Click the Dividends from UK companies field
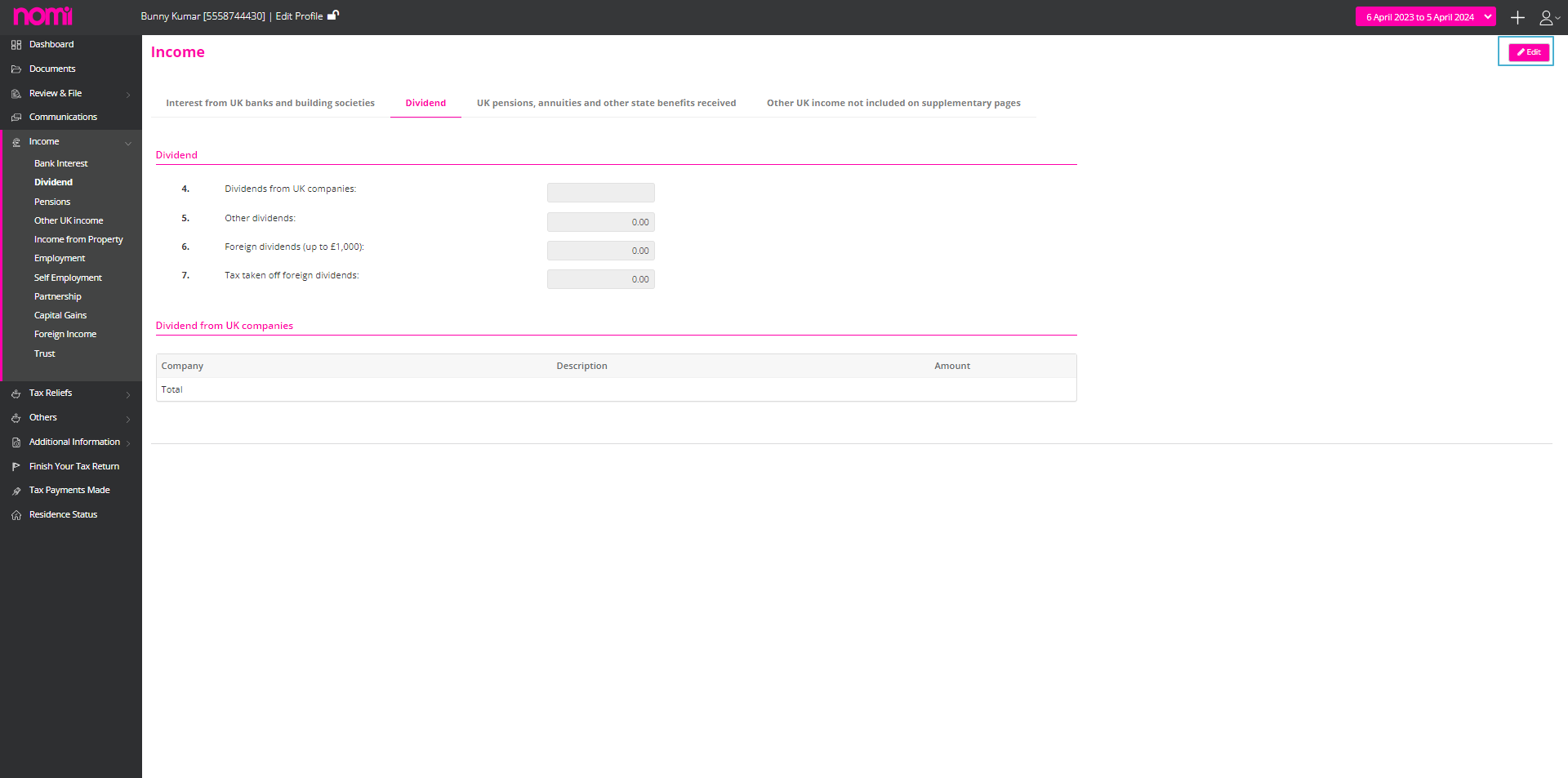 click(x=600, y=193)
